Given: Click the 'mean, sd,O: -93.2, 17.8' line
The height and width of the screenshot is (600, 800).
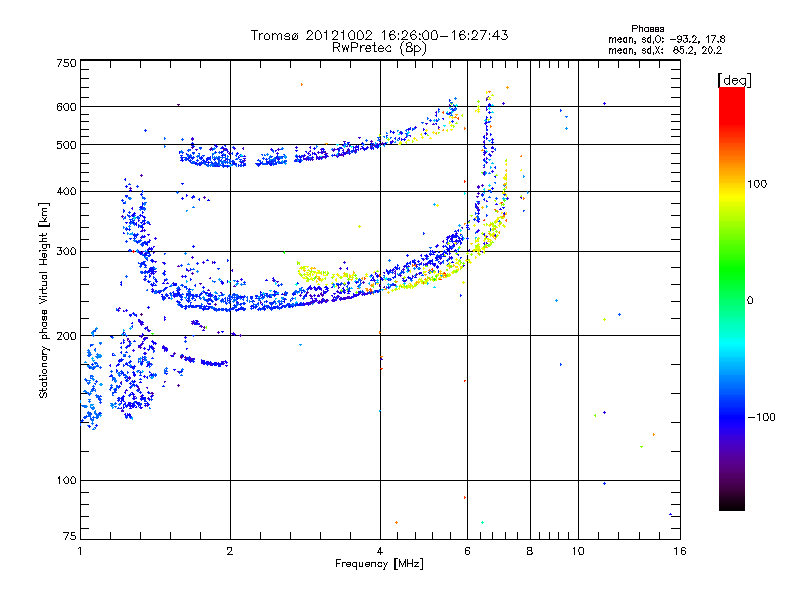Looking at the screenshot, I should (x=666, y=39).
